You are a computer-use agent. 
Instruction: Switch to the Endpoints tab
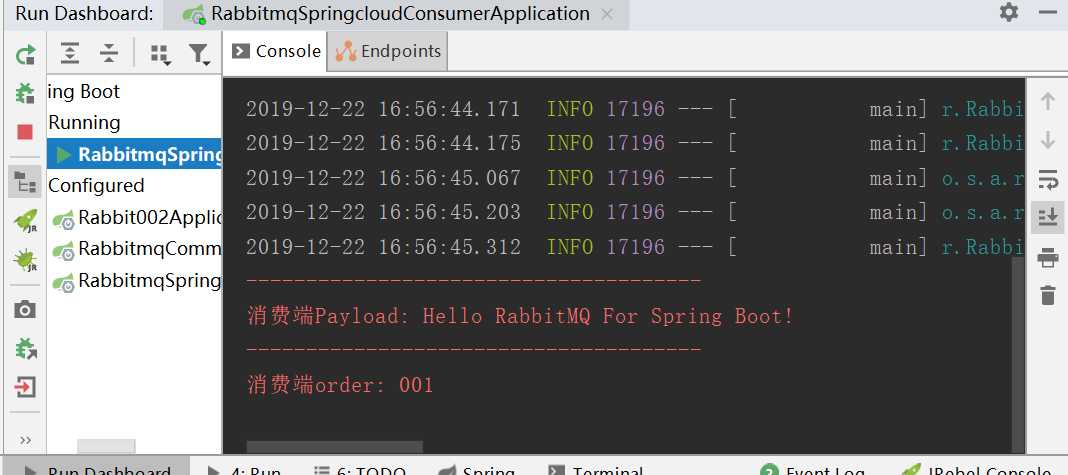388,51
